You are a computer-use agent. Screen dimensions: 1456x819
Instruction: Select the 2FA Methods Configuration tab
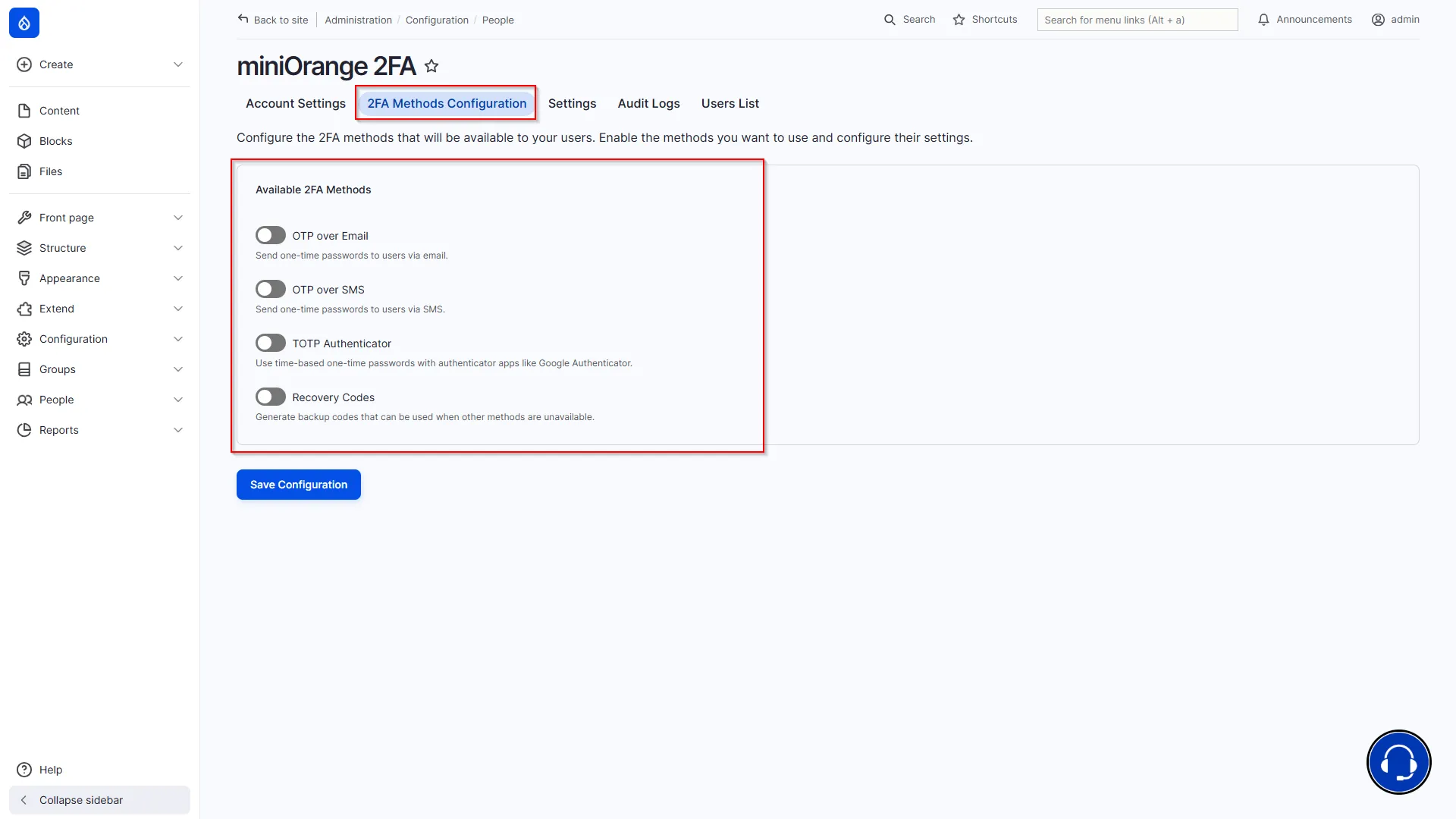[447, 103]
